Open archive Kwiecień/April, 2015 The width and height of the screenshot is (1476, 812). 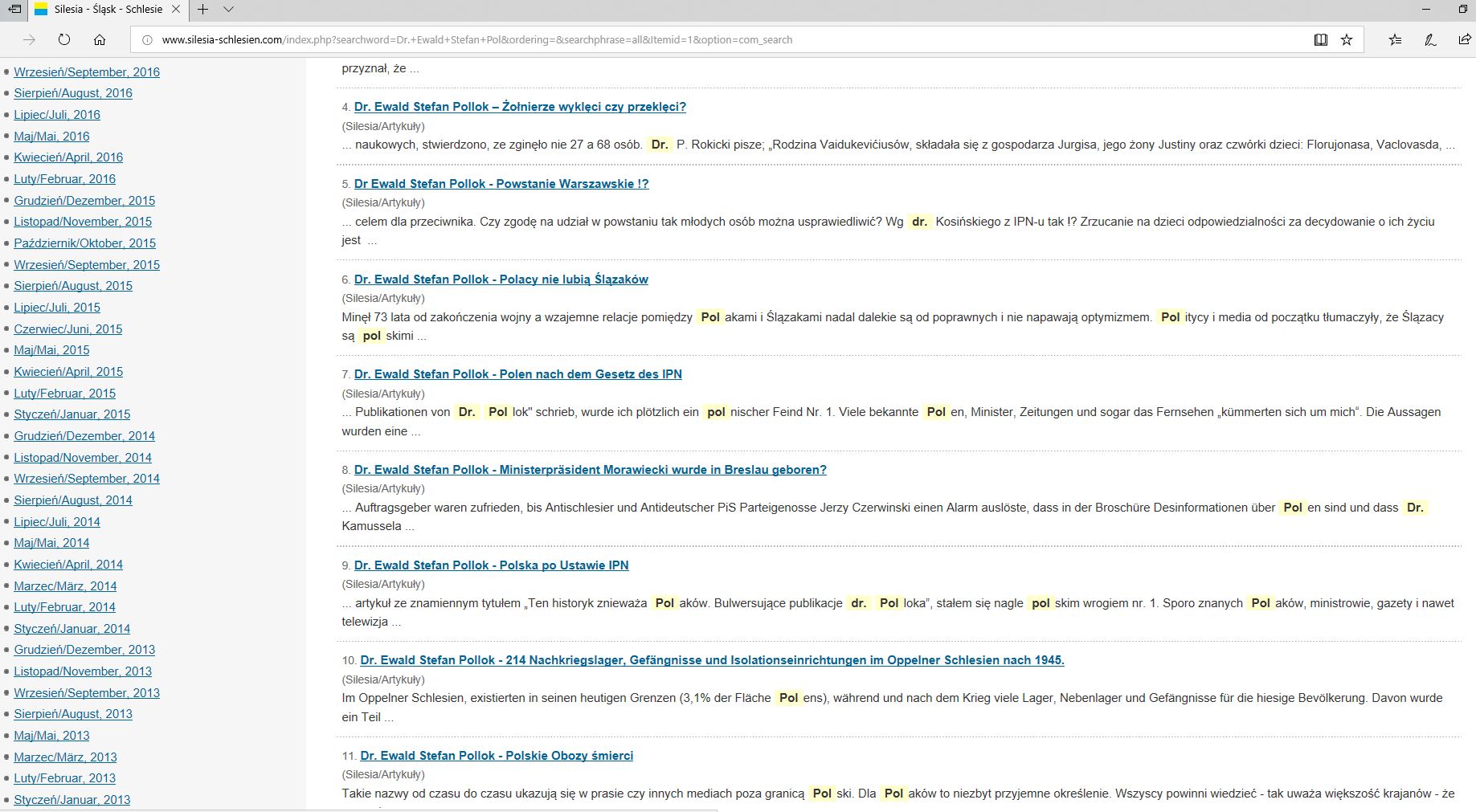68,372
